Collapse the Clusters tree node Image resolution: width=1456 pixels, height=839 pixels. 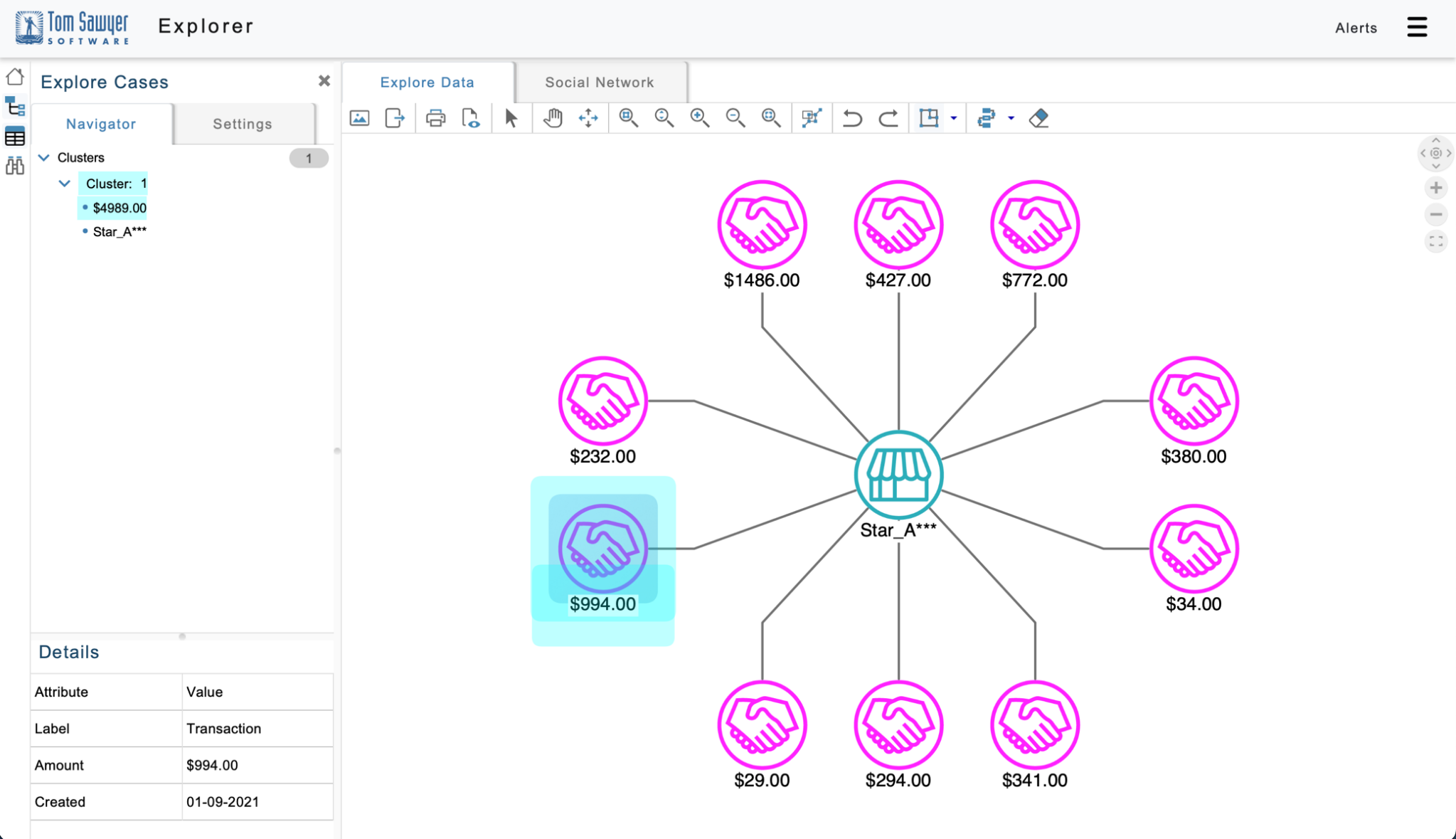pos(44,157)
